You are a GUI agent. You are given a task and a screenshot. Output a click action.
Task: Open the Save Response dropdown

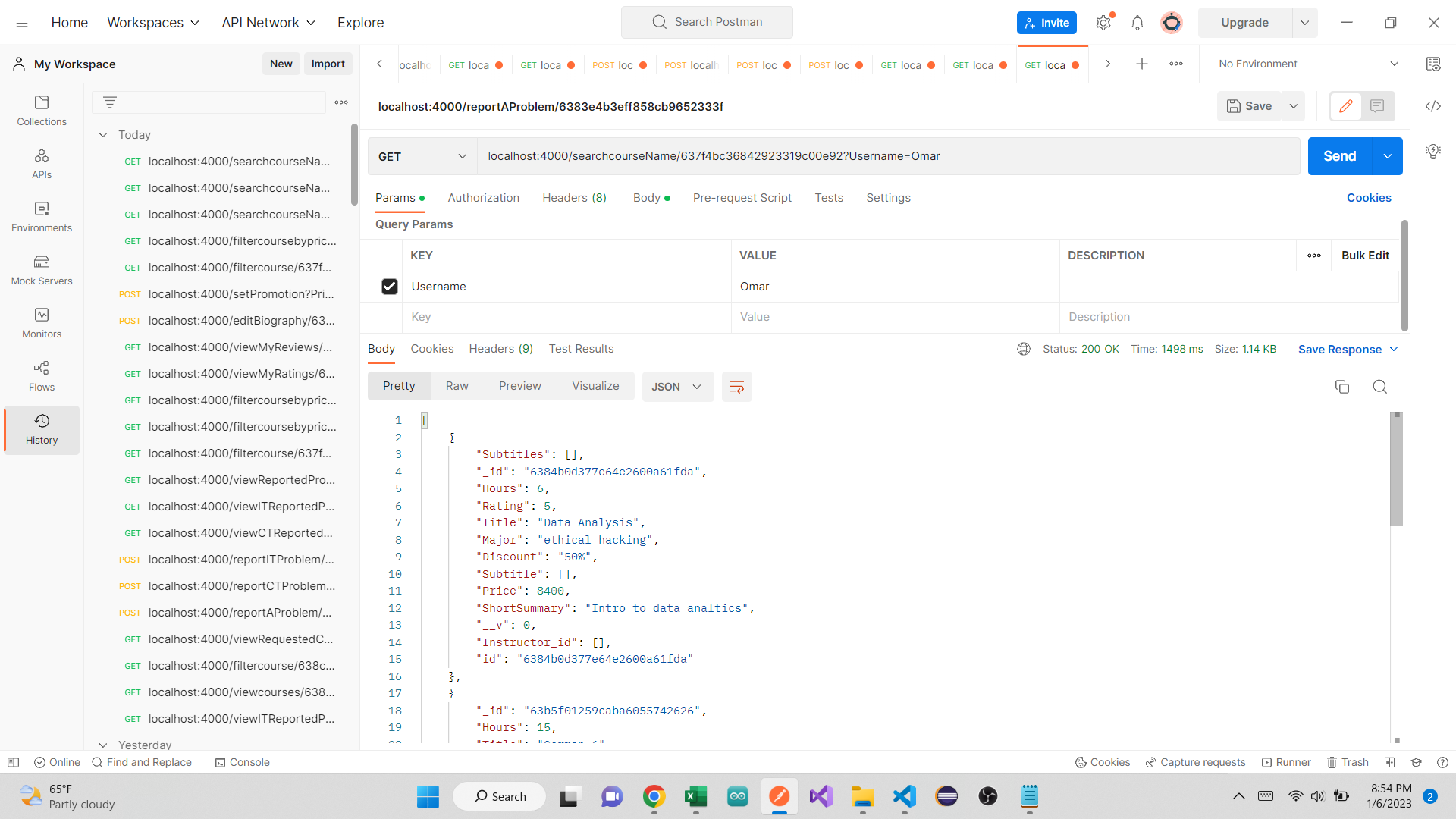click(1395, 349)
